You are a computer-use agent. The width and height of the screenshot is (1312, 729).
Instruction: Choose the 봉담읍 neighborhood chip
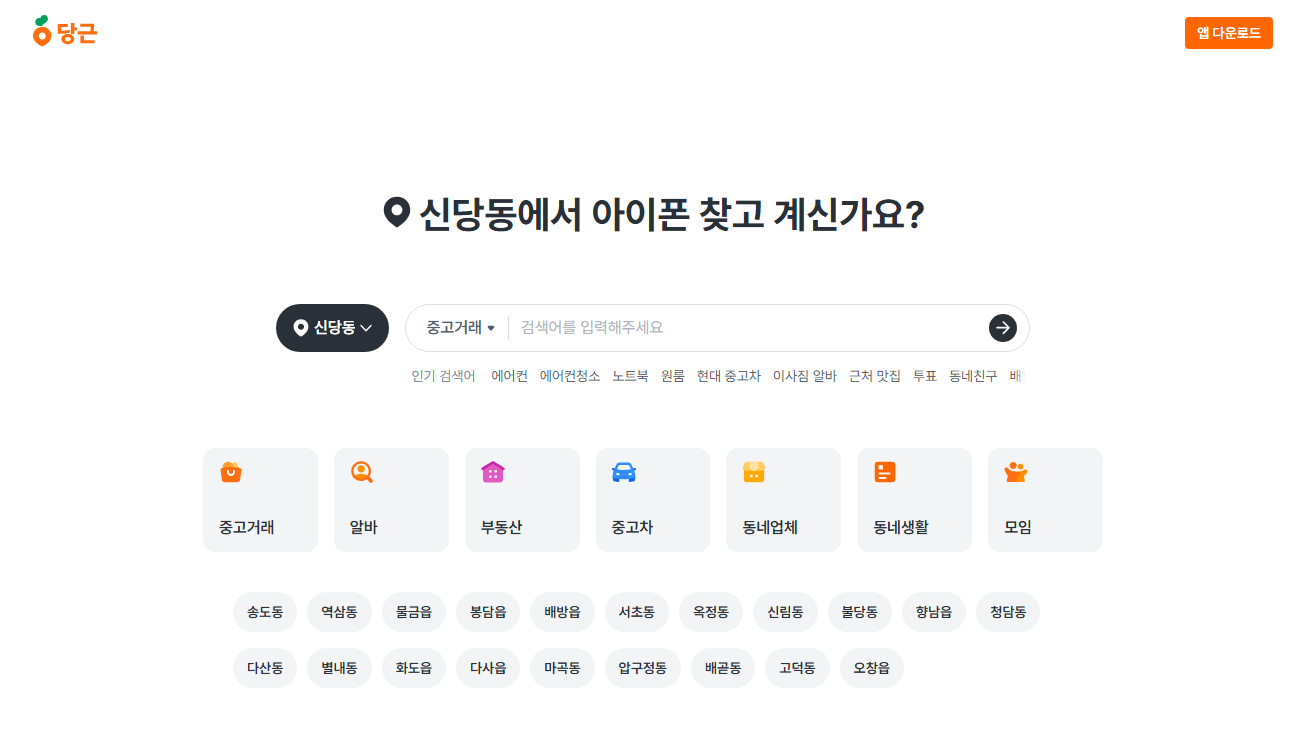(x=488, y=612)
